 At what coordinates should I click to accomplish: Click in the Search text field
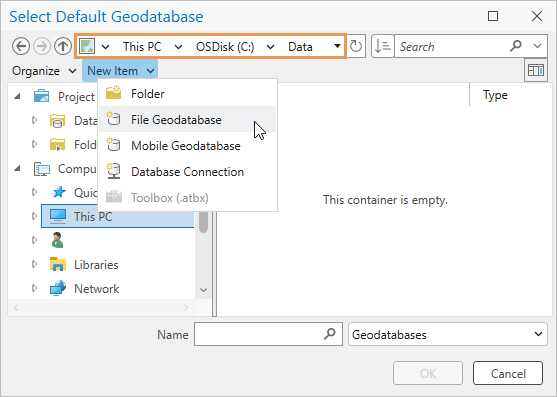pos(451,46)
